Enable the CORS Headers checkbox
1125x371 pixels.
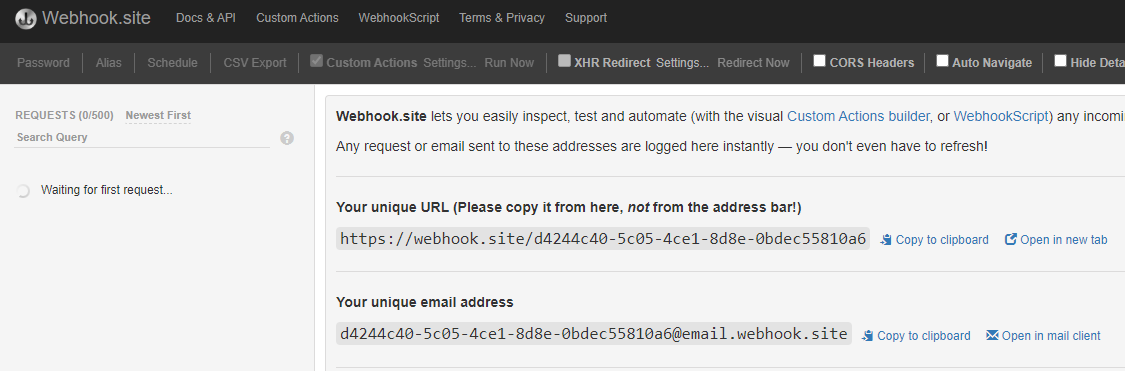[x=819, y=61]
